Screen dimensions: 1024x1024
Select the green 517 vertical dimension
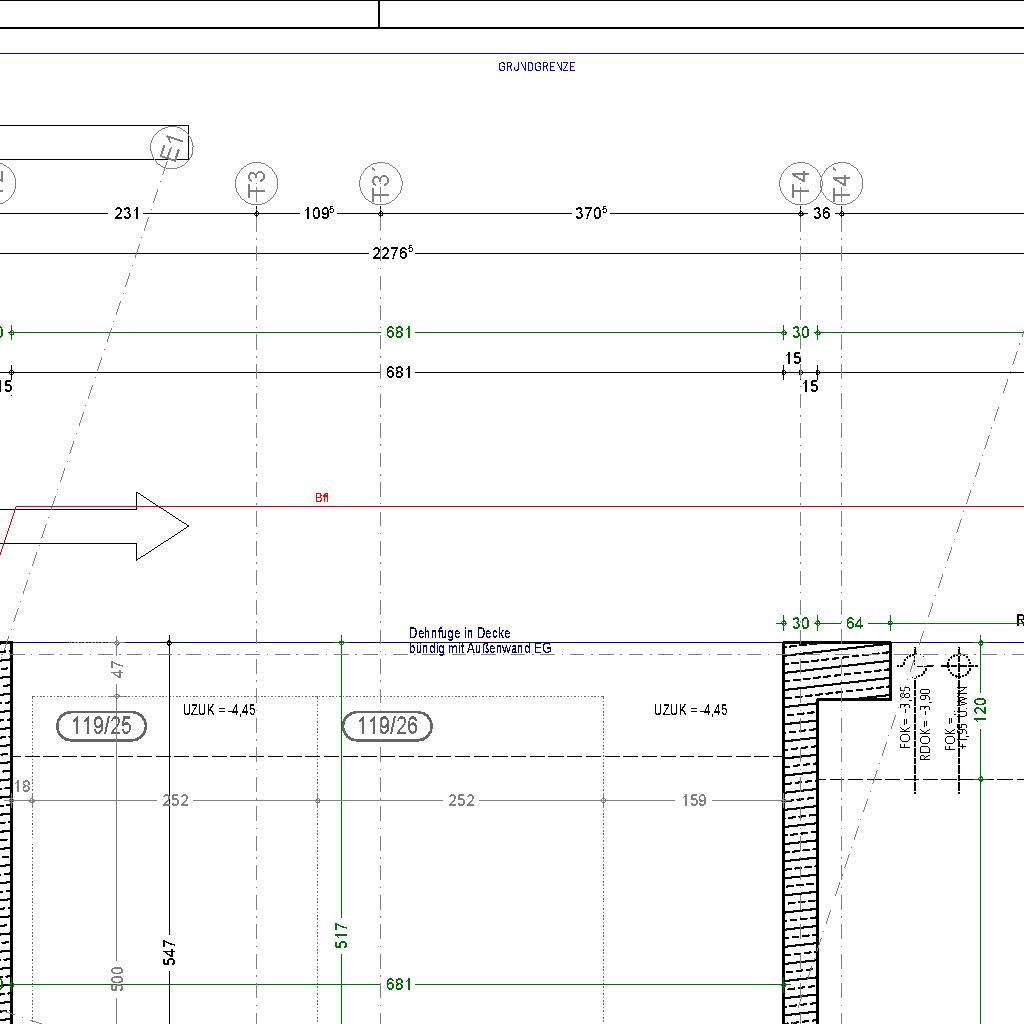coord(341,936)
